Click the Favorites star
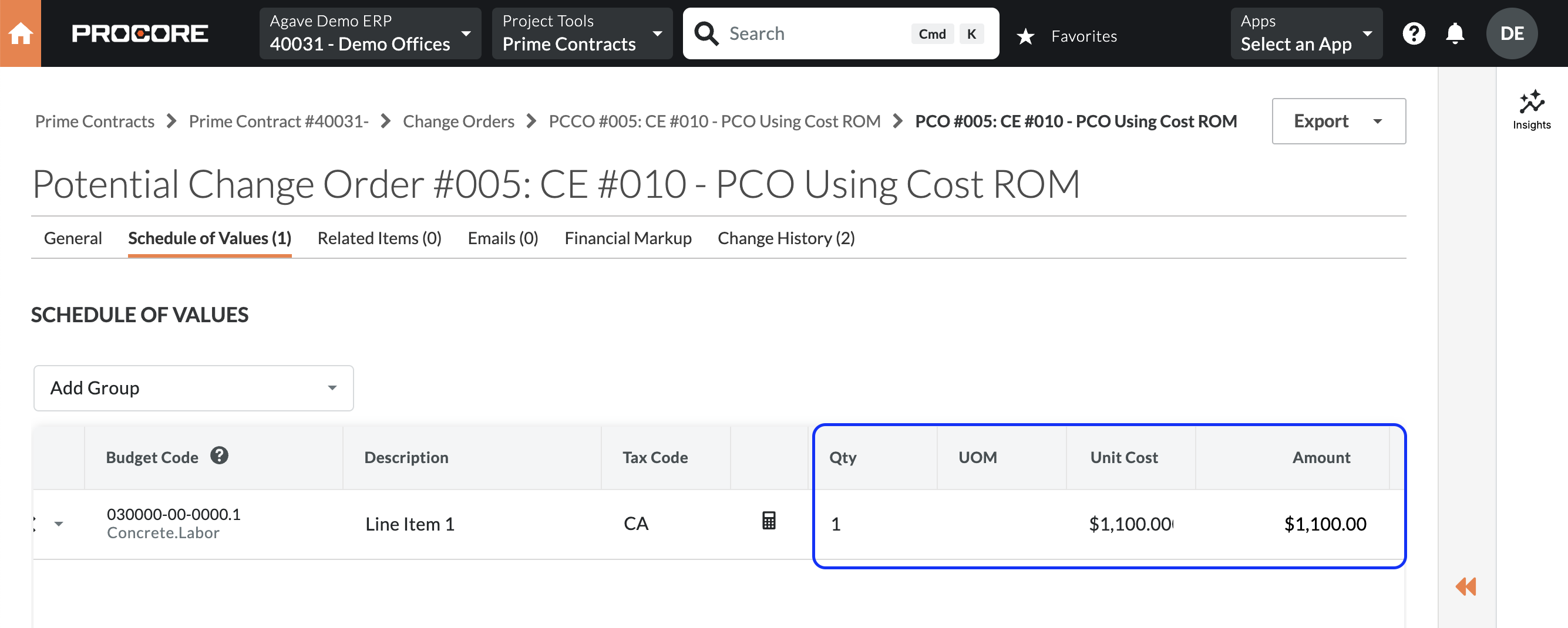 (x=1025, y=36)
